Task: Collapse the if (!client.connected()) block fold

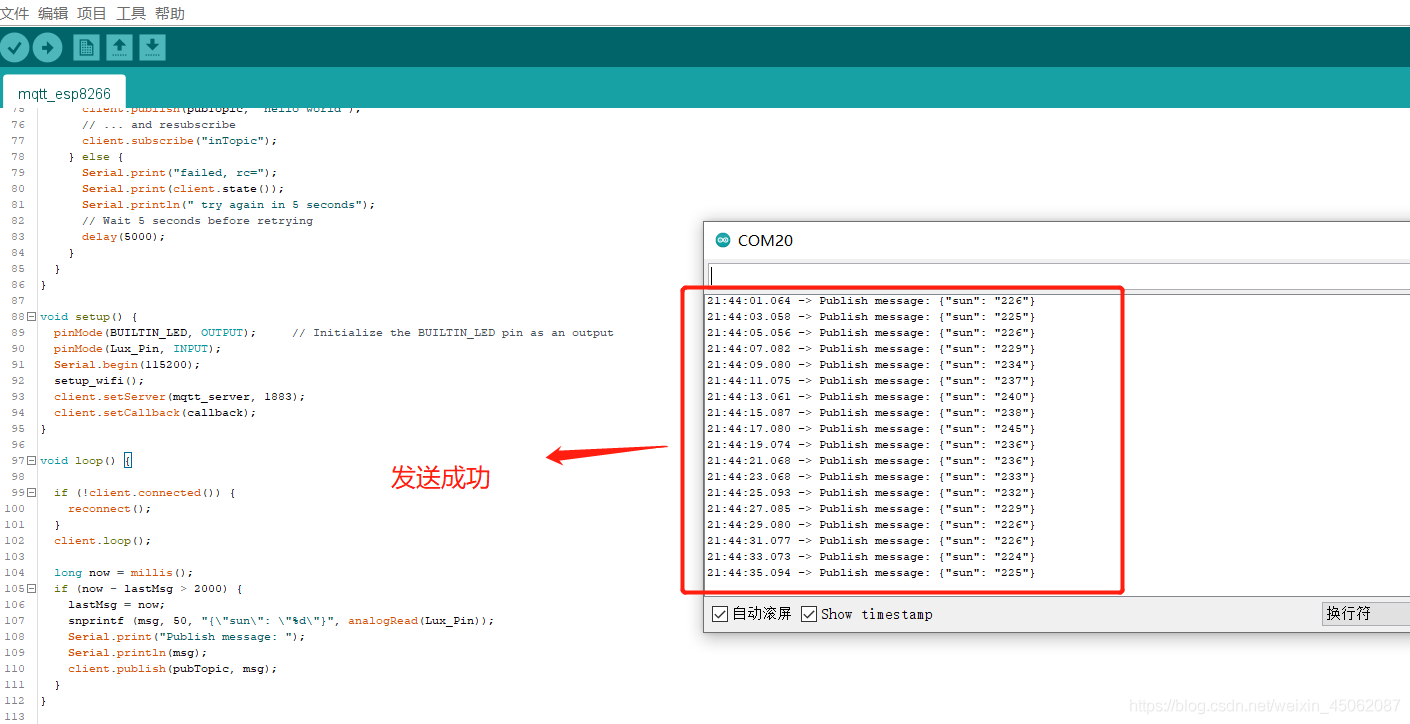Action: pos(31,493)
